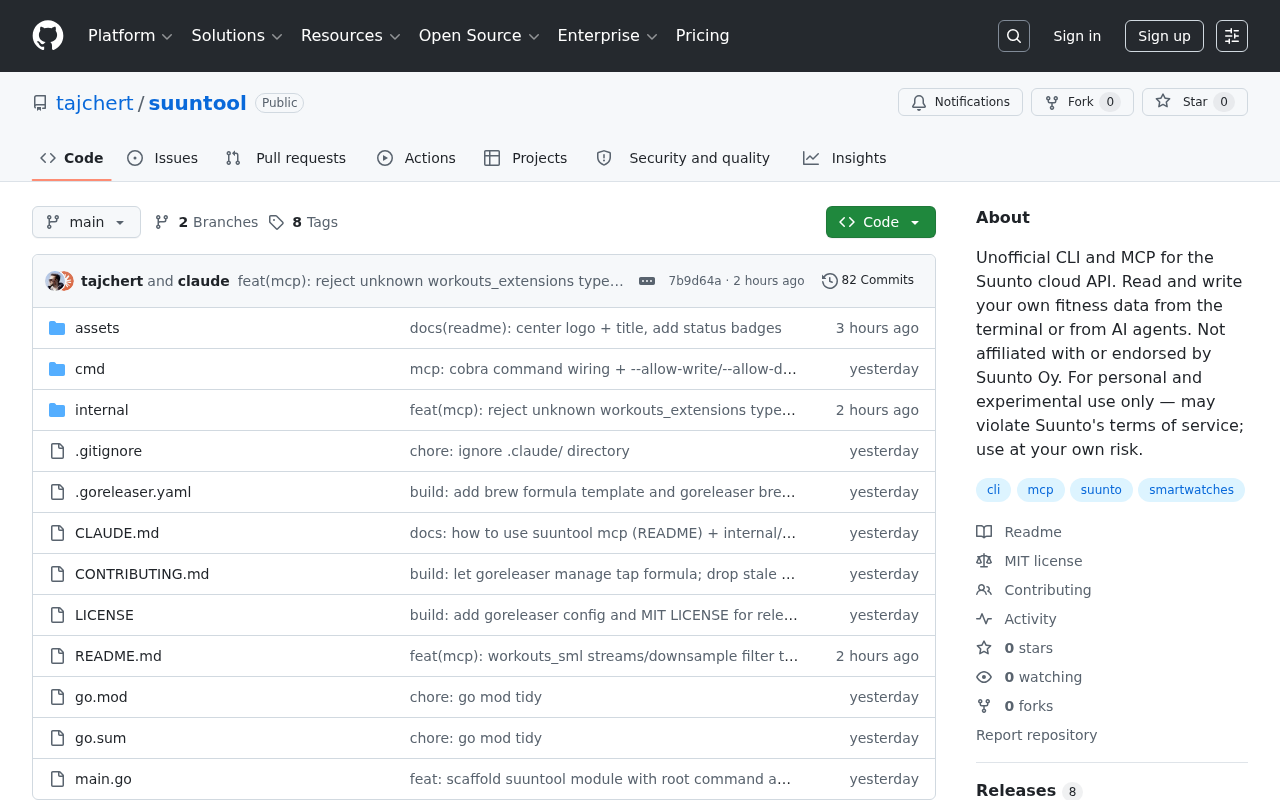The width and height of the screenshot is (1280, 800).
Task: Open the 82 Commits history link
Action: pyautogui.click(x=868, y=280)
